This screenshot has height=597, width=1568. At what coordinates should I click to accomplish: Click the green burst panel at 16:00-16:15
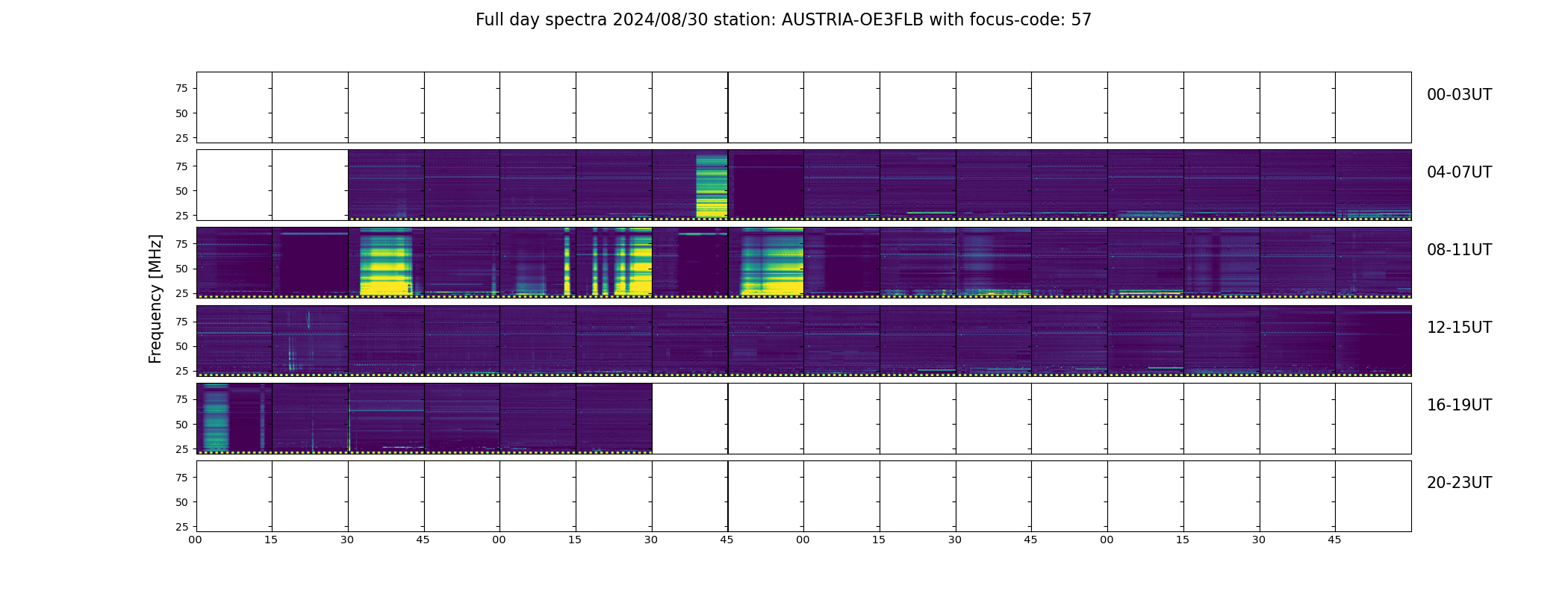(234, 418)
